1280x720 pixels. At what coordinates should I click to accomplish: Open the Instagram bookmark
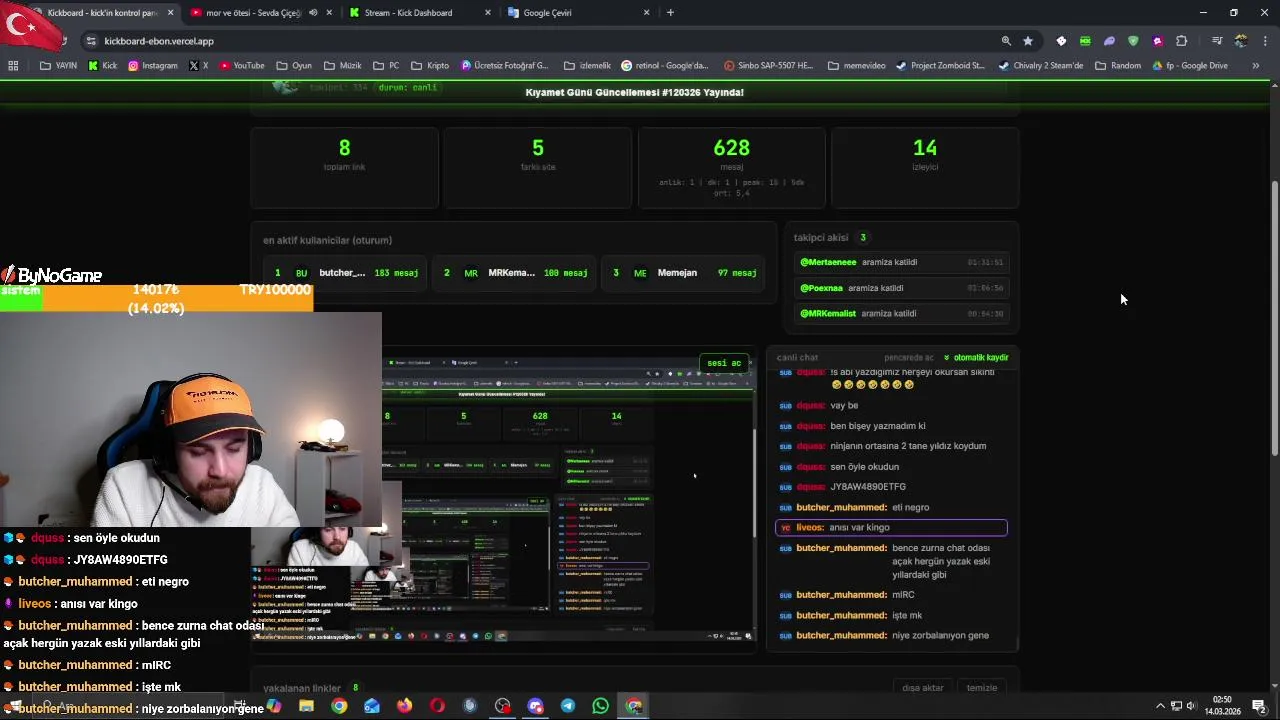tap(152, 66)
